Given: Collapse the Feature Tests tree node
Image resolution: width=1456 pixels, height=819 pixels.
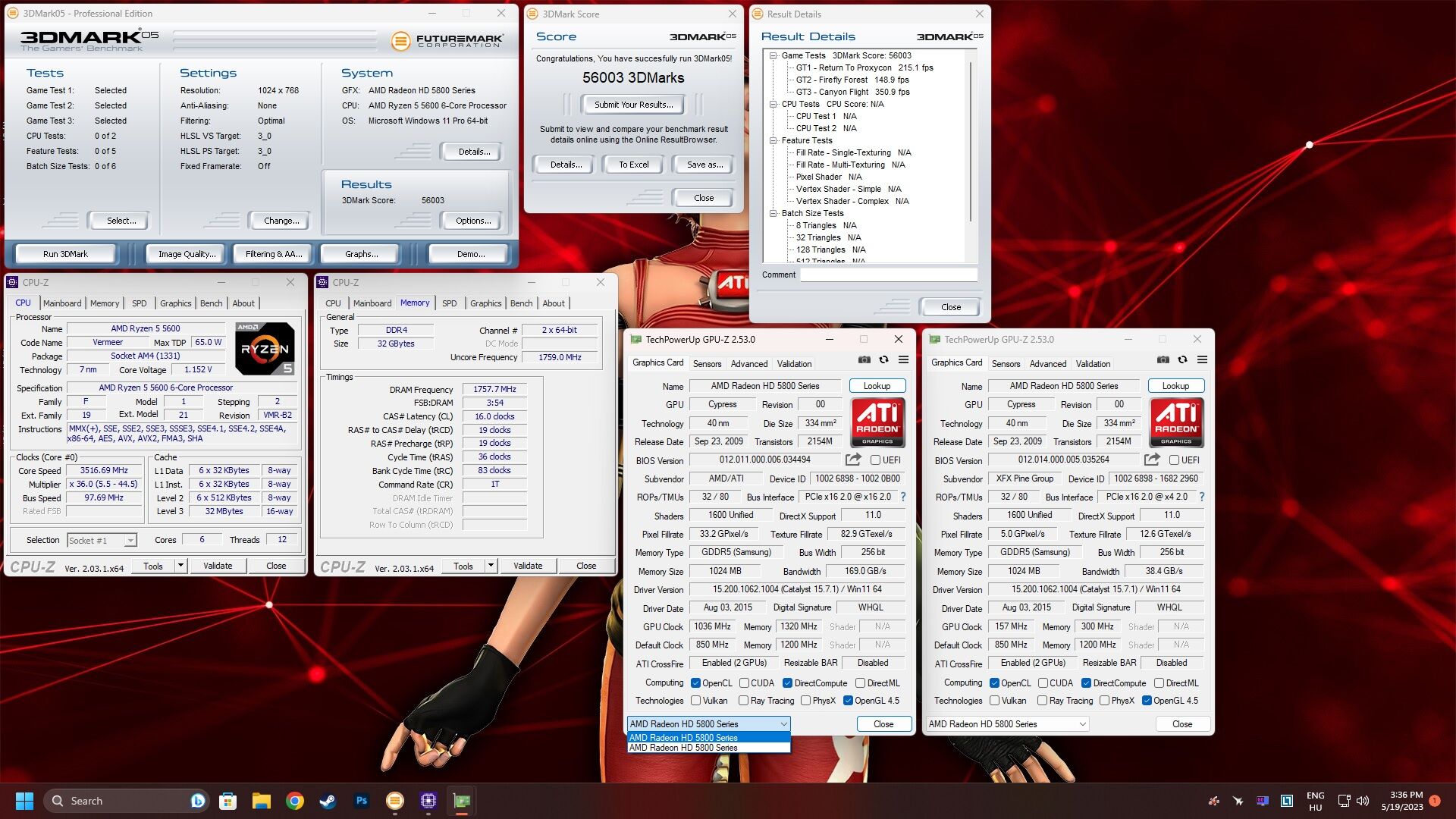Looking at the screenshot, I should (773, 140).
